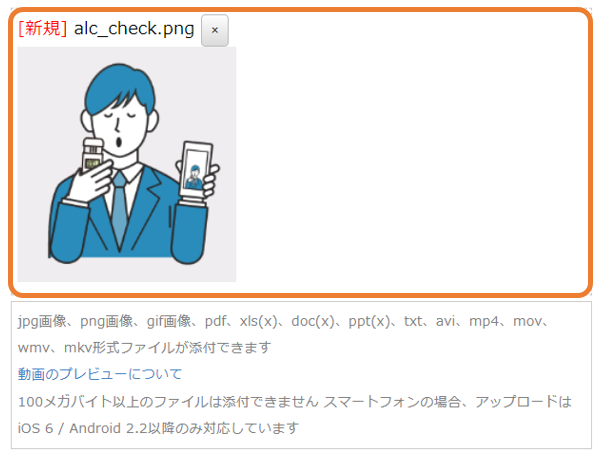Viewport: 597px width, 452px height.
Task: Click the hand holding the smartphone
Action: [x=209, y=179]
